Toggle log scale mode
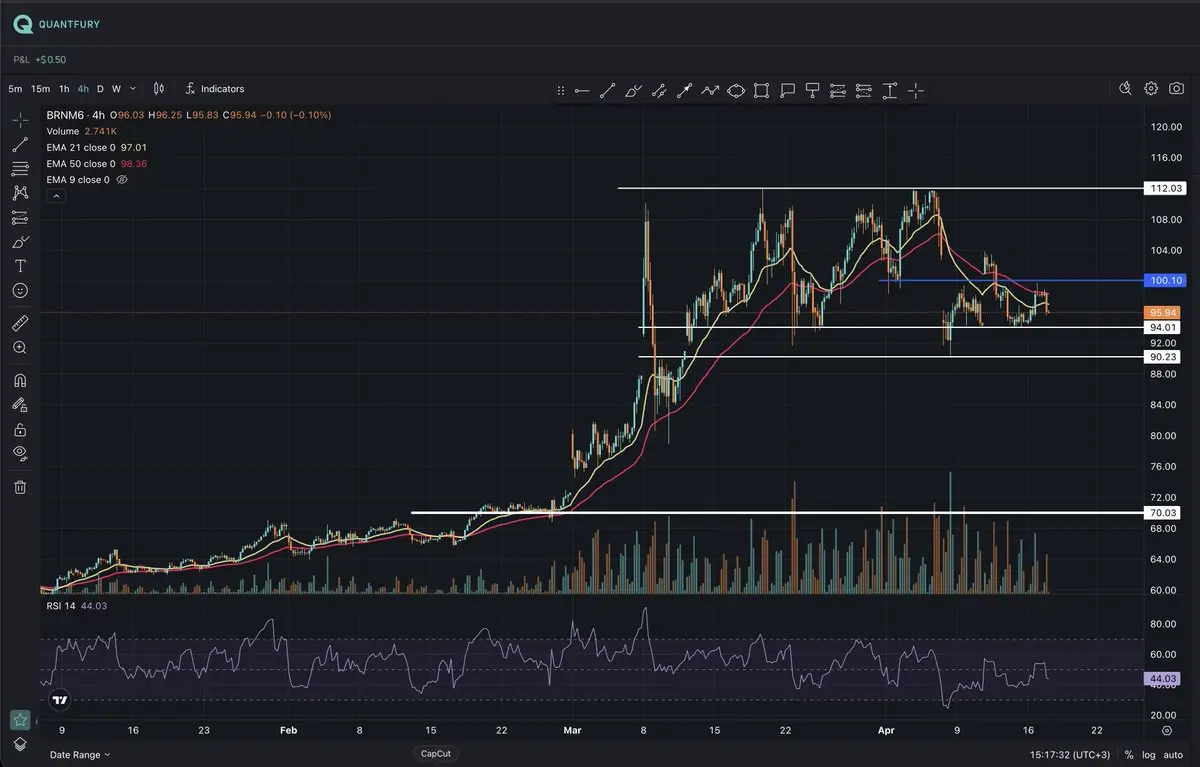The image size is (1200, 767). coord(1149,754)
